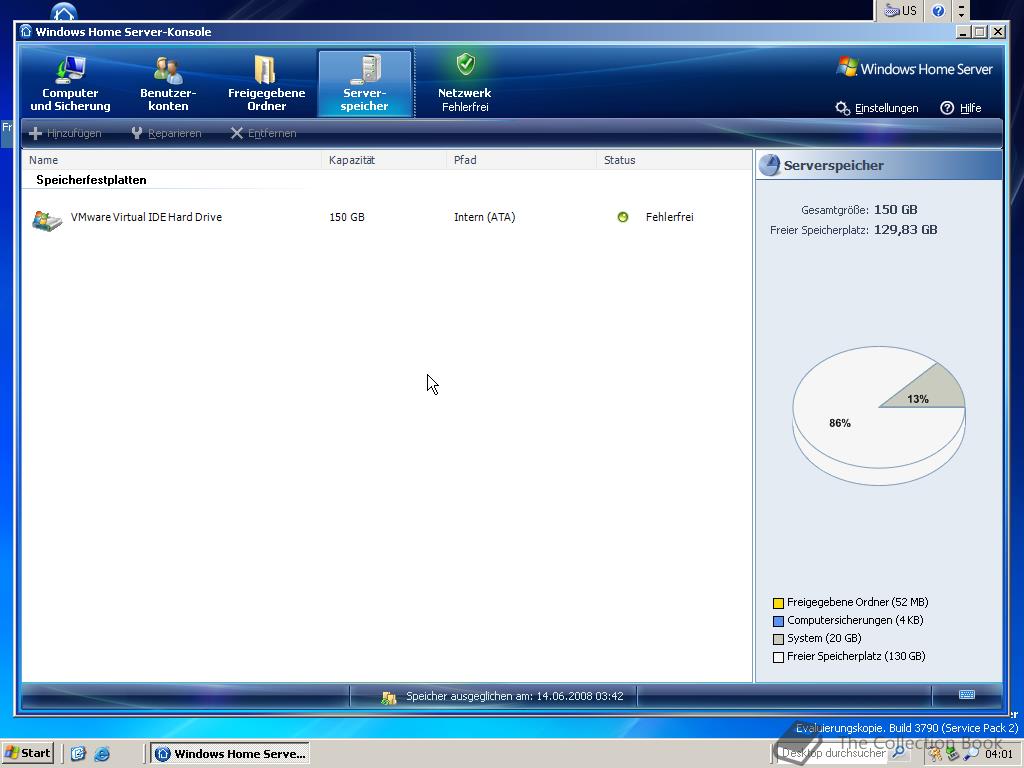Open the Windows Start menu
This screenshot has width=1024, height=768.
coord(27,754)
